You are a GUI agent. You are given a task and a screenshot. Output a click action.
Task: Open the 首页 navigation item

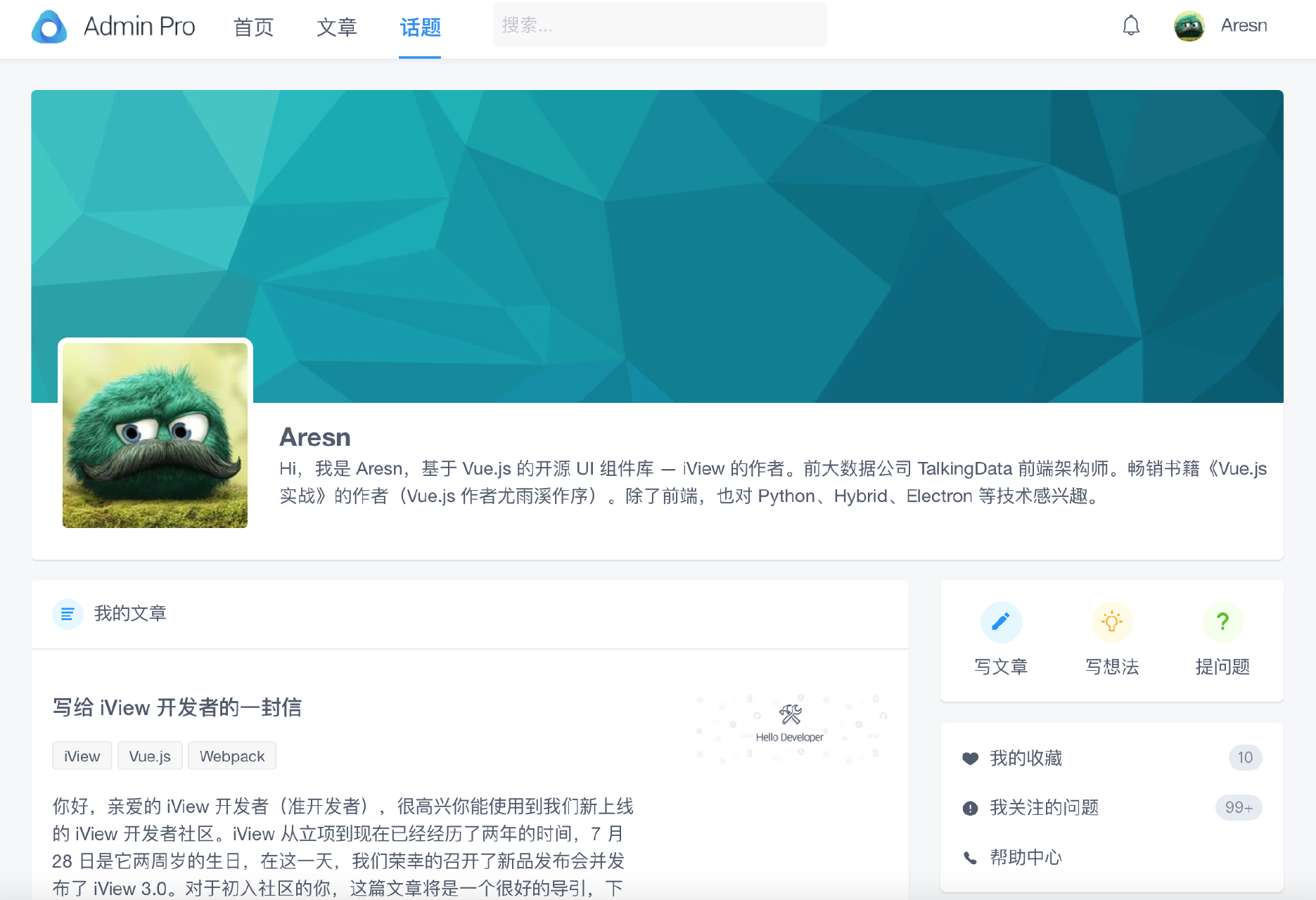(253, 27)
